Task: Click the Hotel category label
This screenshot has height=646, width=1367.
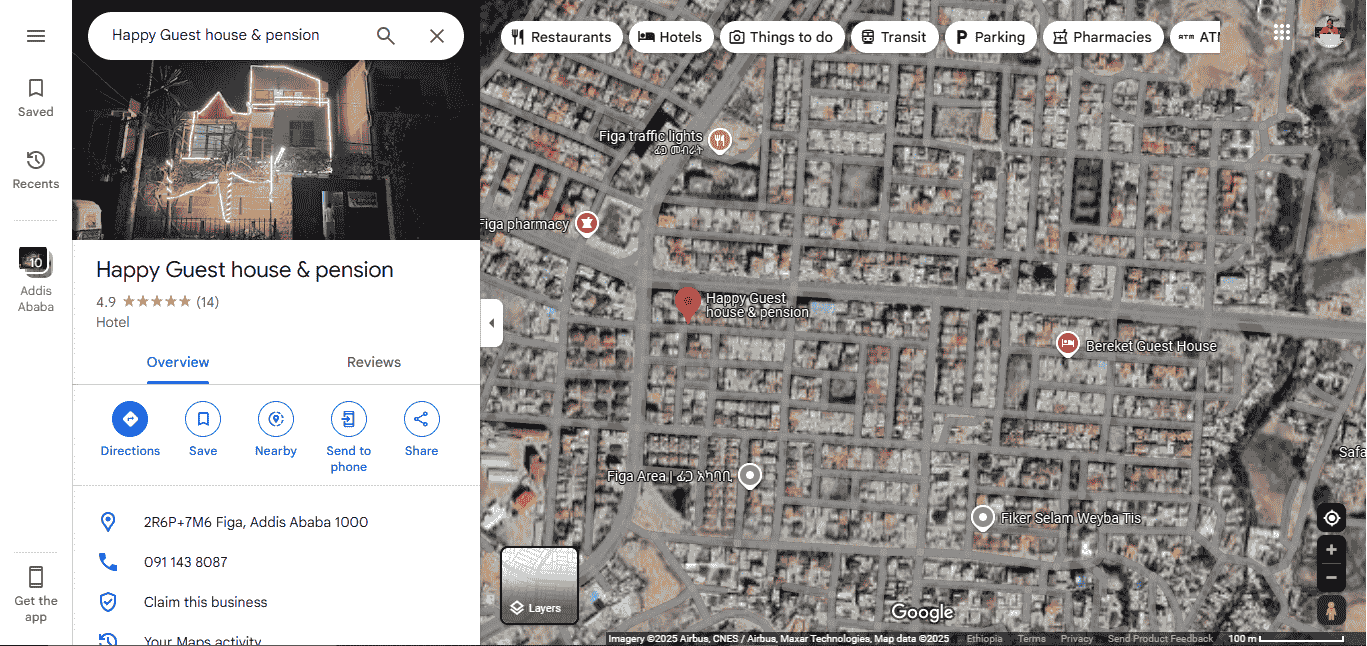Action: [x=113, y=322]
